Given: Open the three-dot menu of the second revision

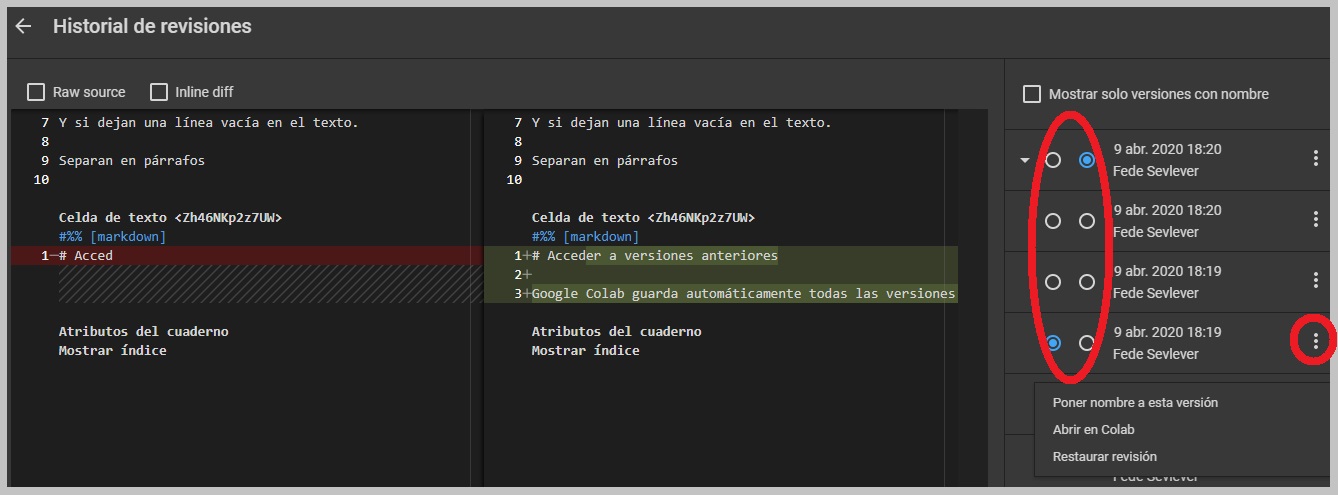Looking at the screenshot, I should pos(1315,220).
